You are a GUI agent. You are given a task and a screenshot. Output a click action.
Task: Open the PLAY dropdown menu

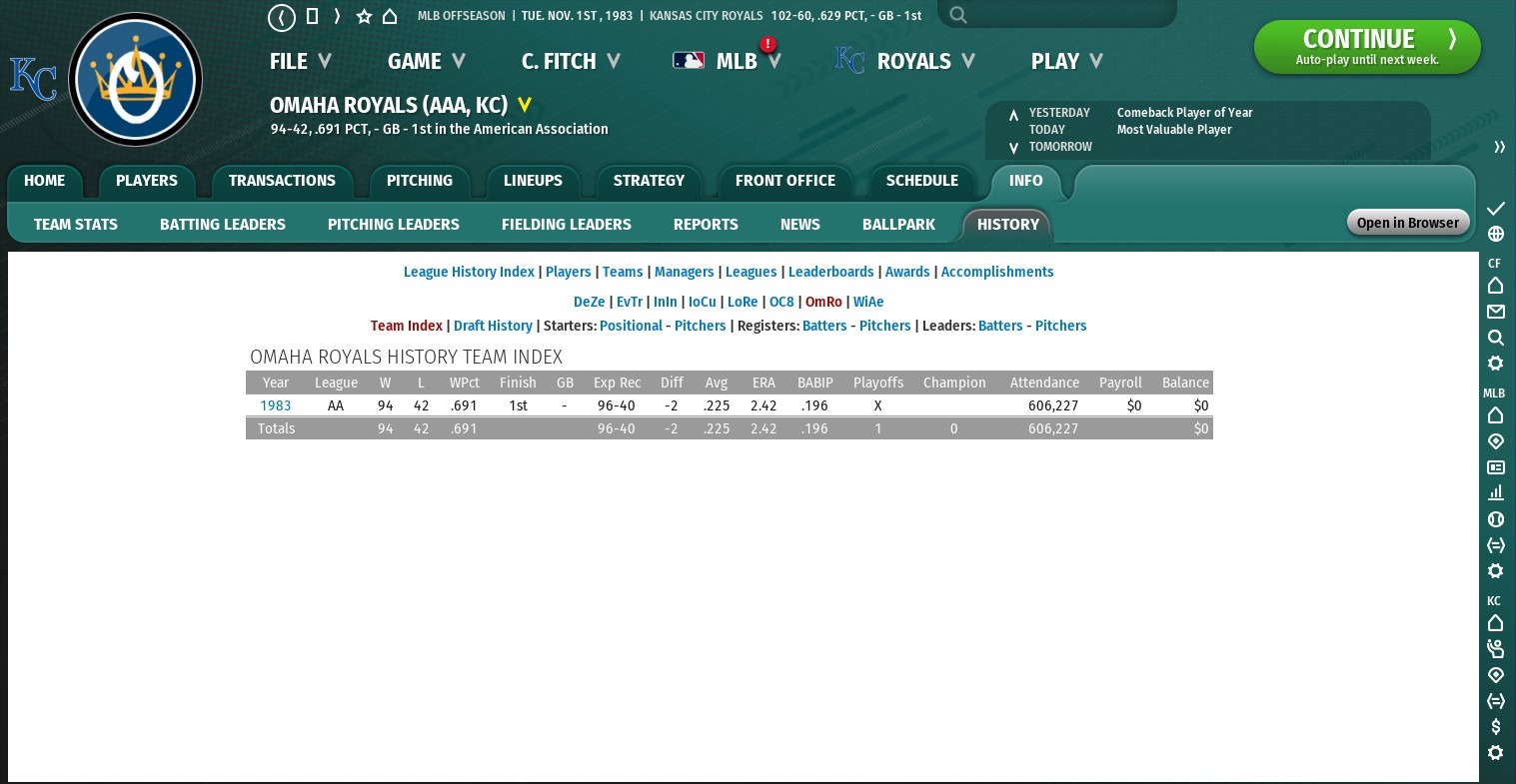[x=1066, y=61]
